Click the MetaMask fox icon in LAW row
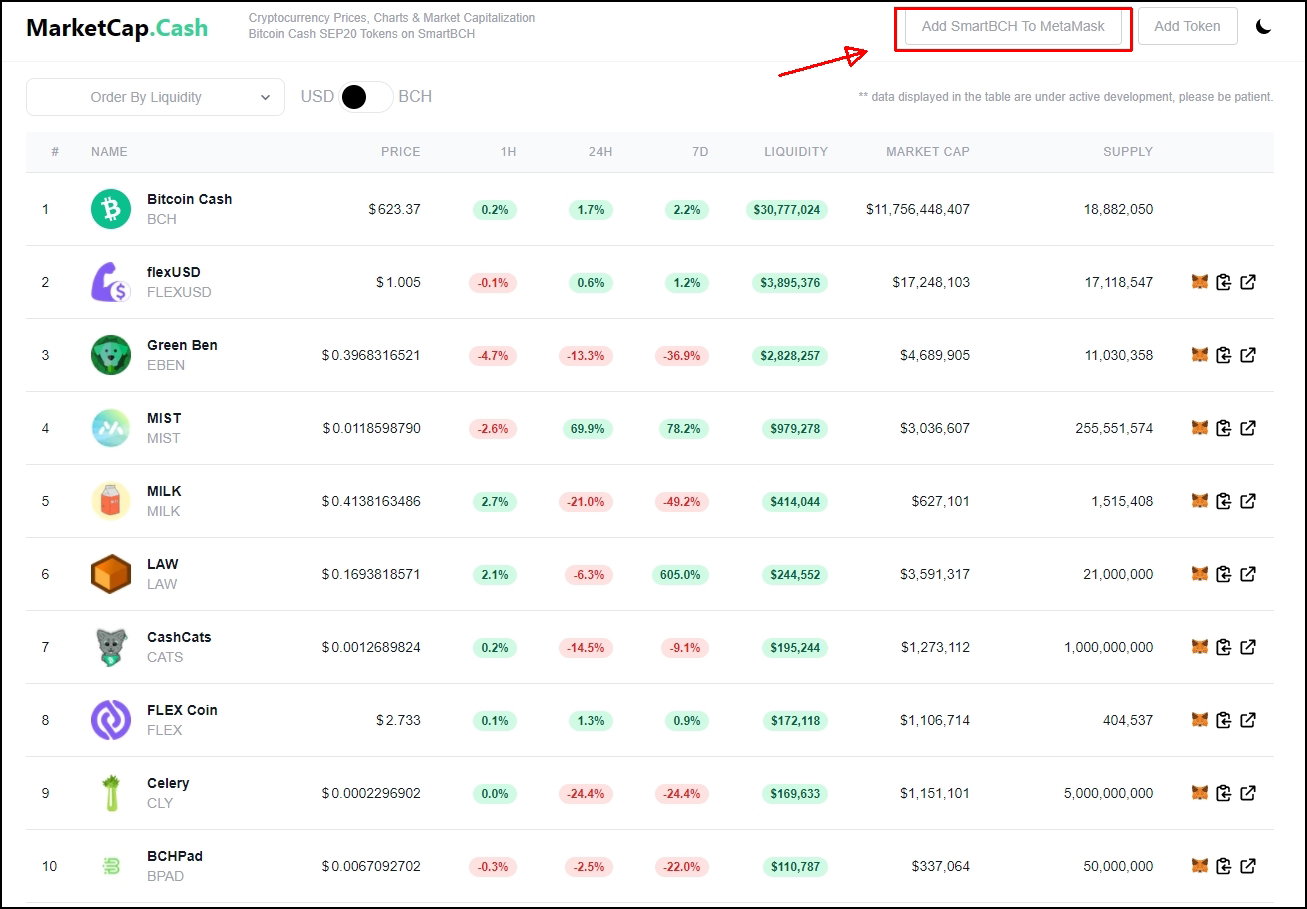 (x=1200, y=574)
